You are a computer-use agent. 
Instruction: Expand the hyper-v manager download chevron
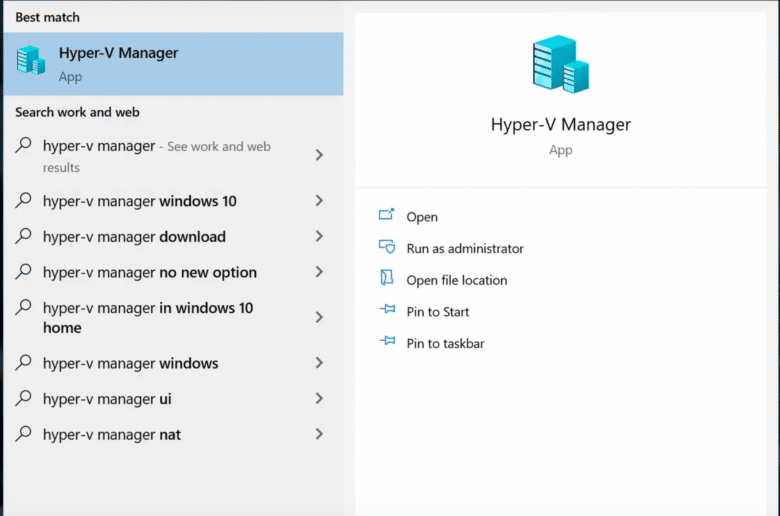[x=319, y=236]
